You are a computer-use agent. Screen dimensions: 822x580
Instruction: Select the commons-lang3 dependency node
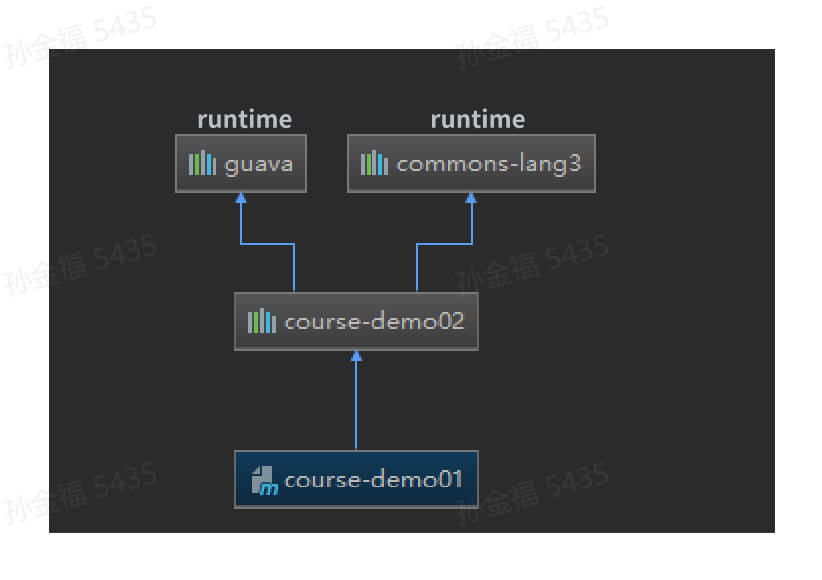[x=471, y=164]
